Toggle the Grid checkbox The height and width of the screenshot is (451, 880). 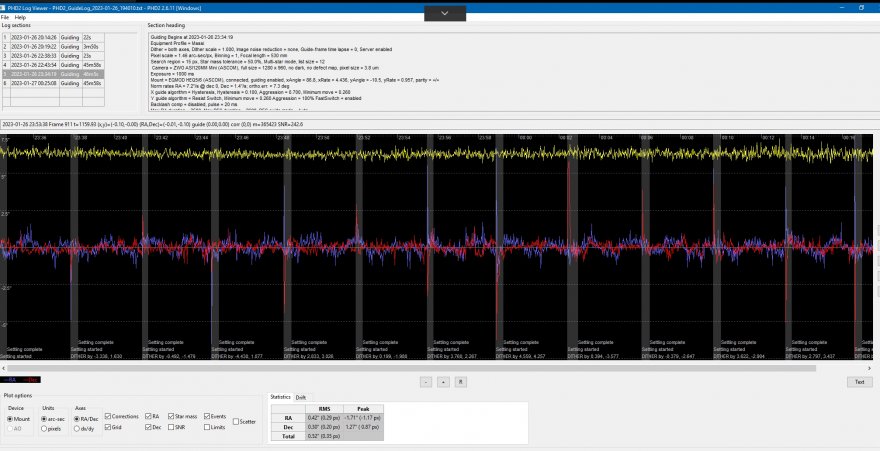(108, 427)
